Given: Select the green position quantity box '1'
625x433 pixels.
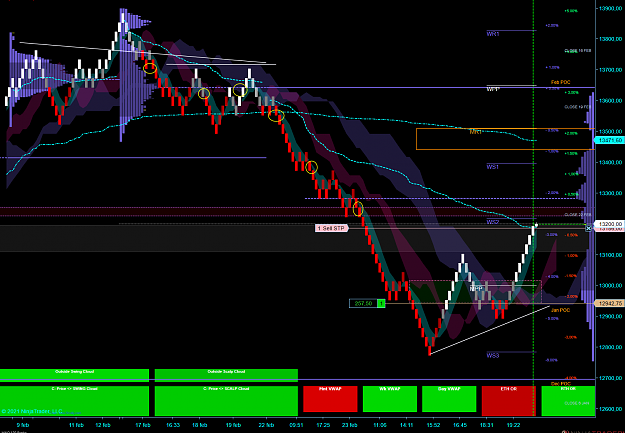Looking at the screenshot, I should tap(381, 304).
